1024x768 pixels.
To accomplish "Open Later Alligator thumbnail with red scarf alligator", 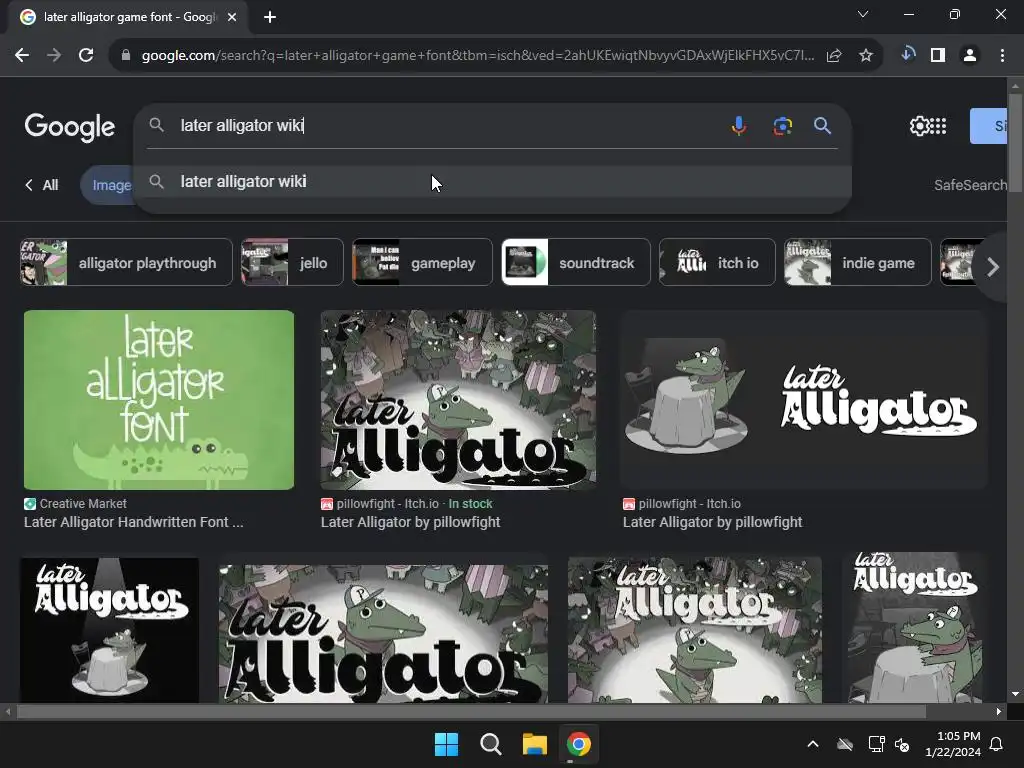I will [x=914, y=627].
